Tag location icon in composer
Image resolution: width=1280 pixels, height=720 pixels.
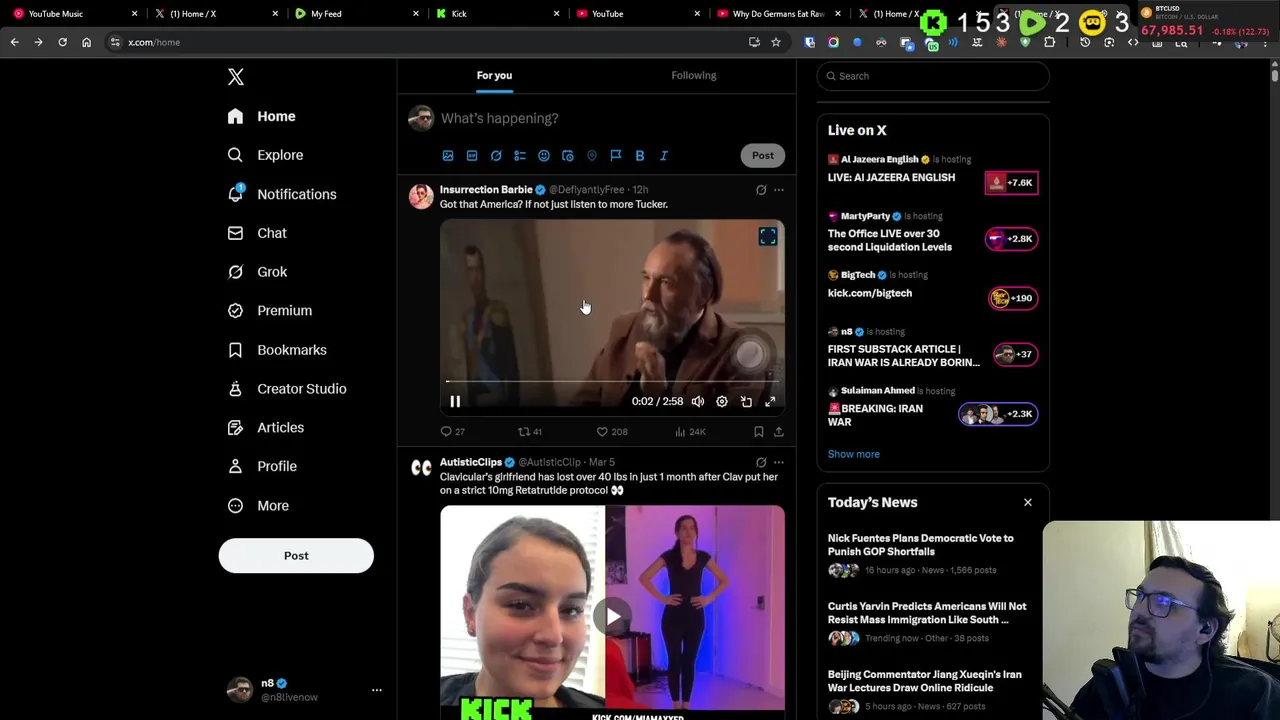click(592, 156)
